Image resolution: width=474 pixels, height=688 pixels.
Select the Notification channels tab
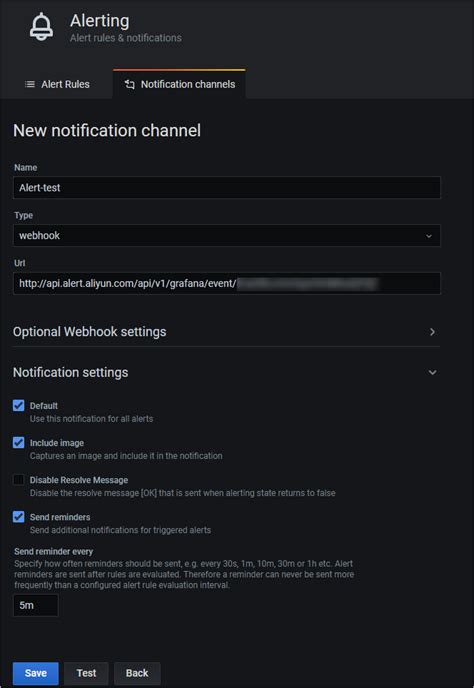pyautogui.click(x=179, y=84)
